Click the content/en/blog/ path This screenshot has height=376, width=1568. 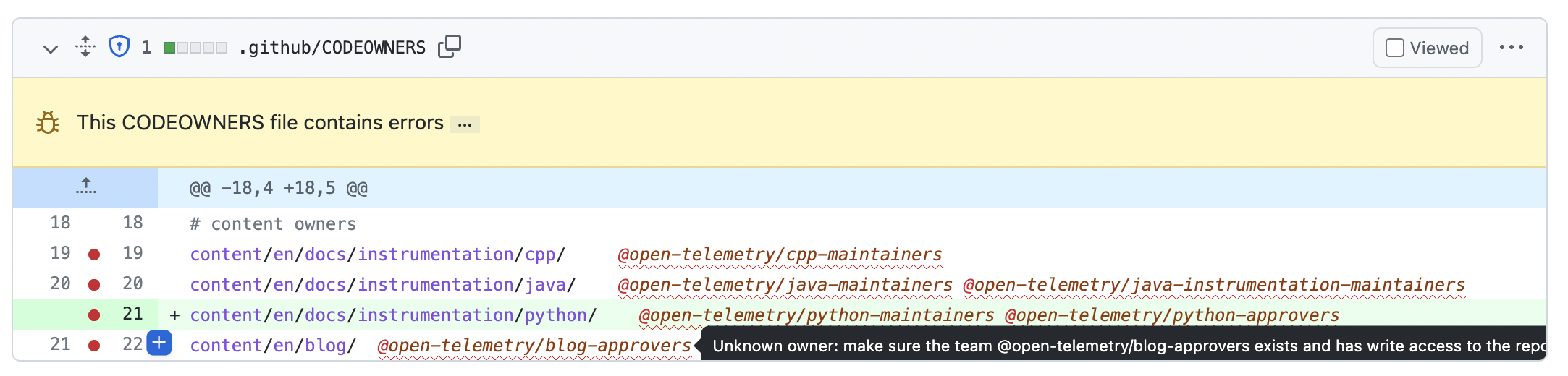pos(273,346)
